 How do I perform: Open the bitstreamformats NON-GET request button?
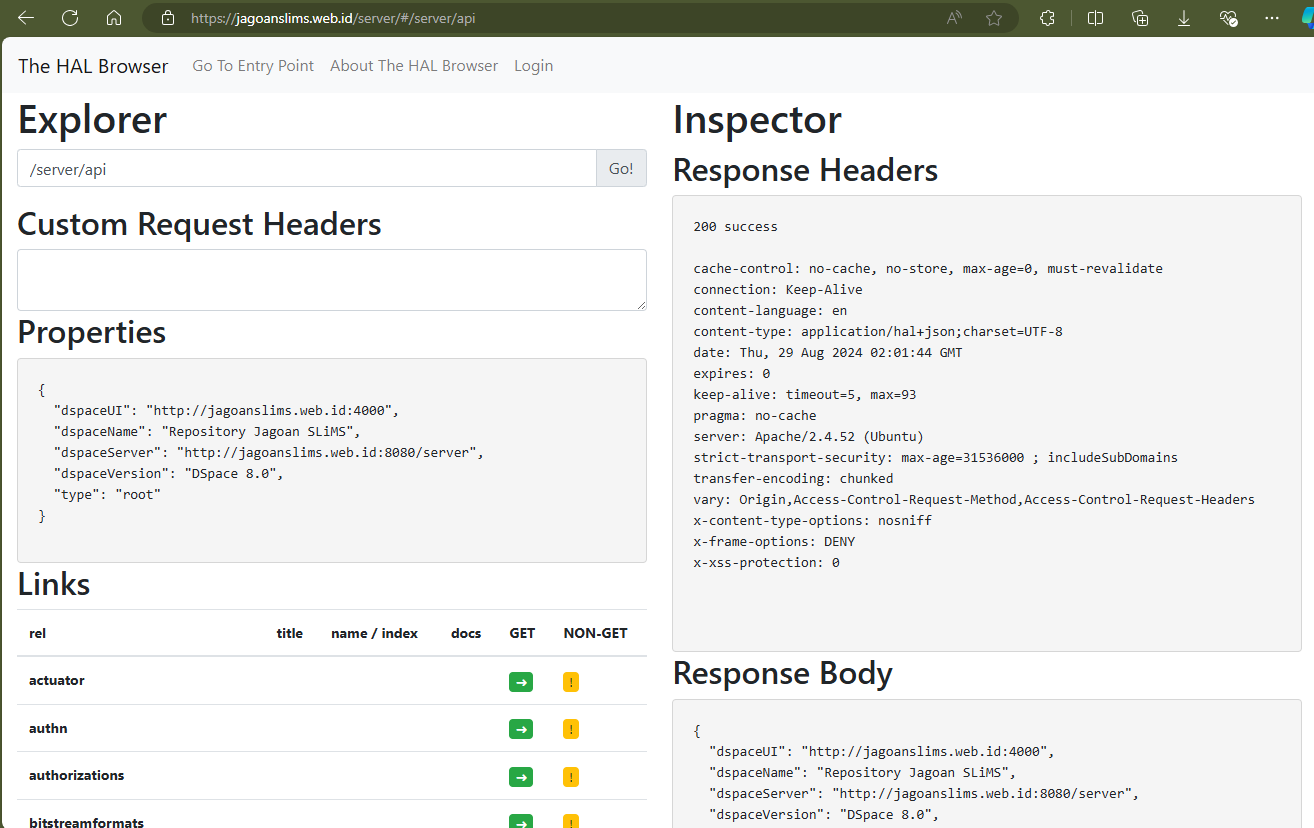571,822
